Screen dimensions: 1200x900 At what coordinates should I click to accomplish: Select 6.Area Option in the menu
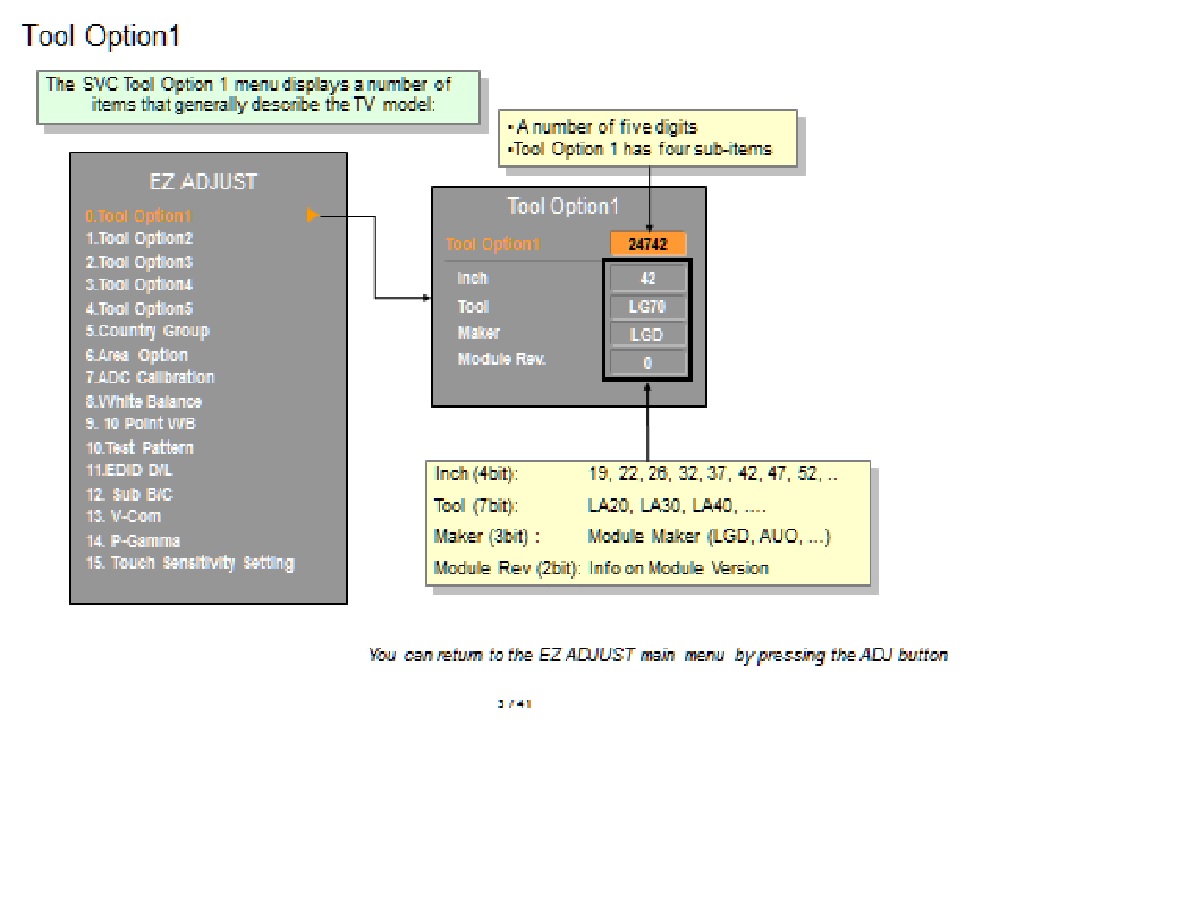136,355
